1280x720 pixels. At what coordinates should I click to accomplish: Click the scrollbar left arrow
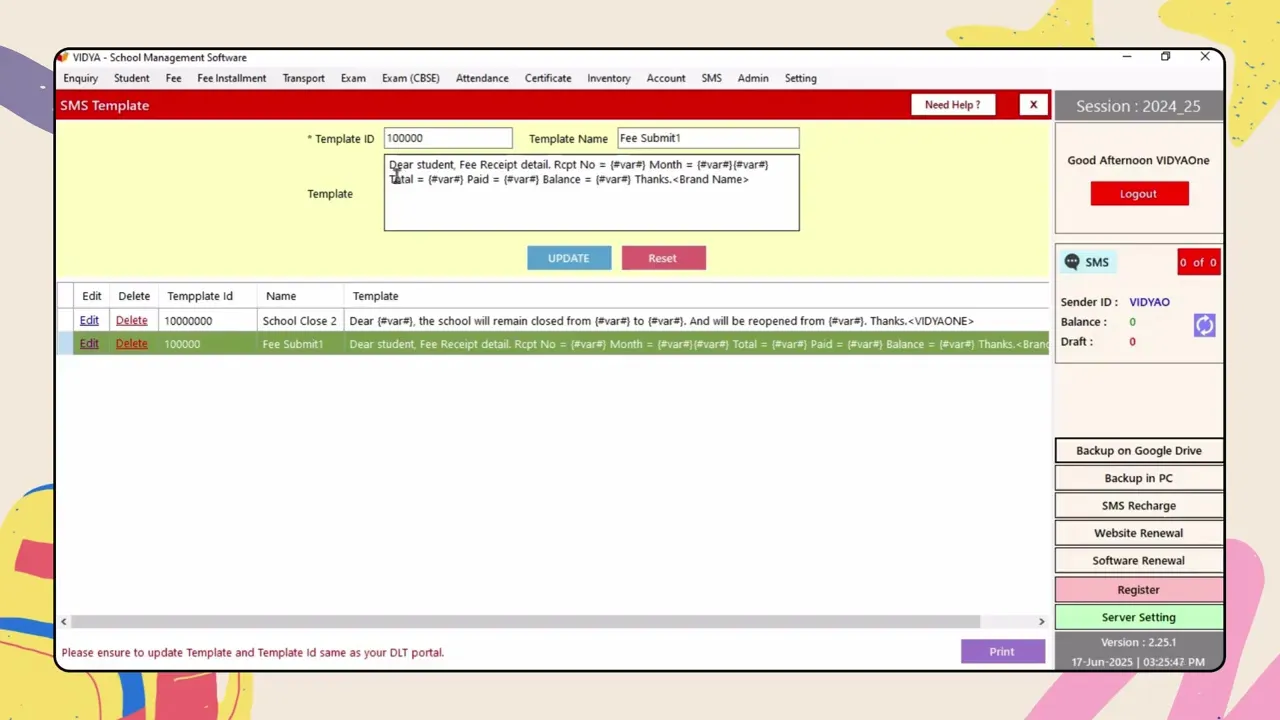click(64, 621)
